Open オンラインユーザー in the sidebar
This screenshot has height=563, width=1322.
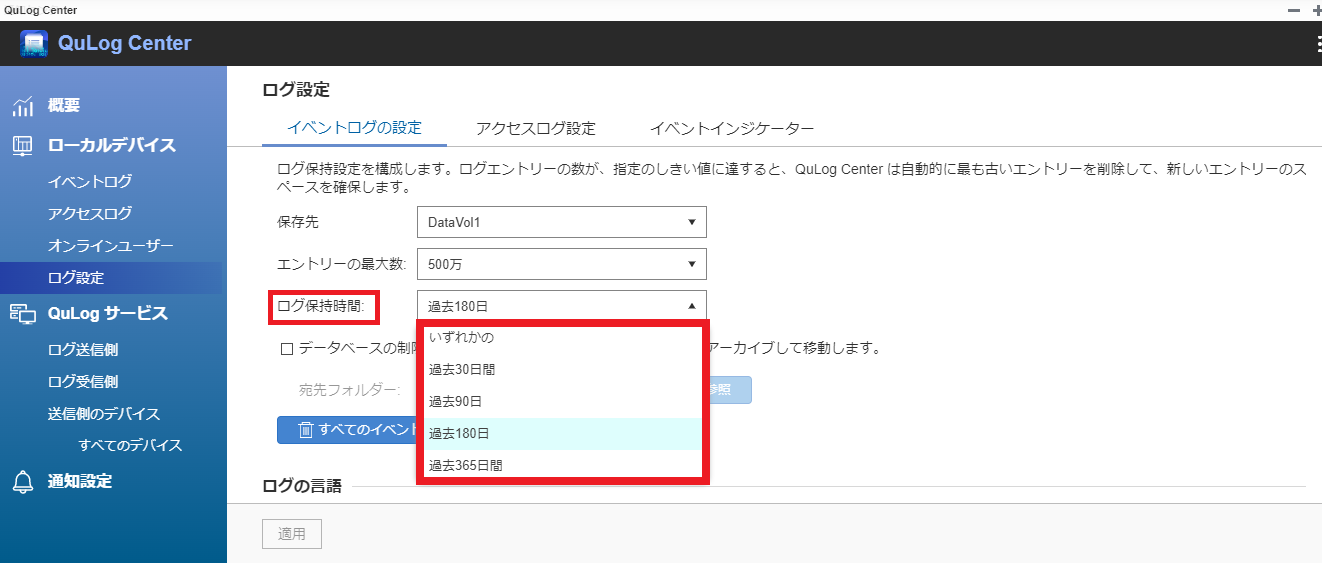(x=111, y=246)
